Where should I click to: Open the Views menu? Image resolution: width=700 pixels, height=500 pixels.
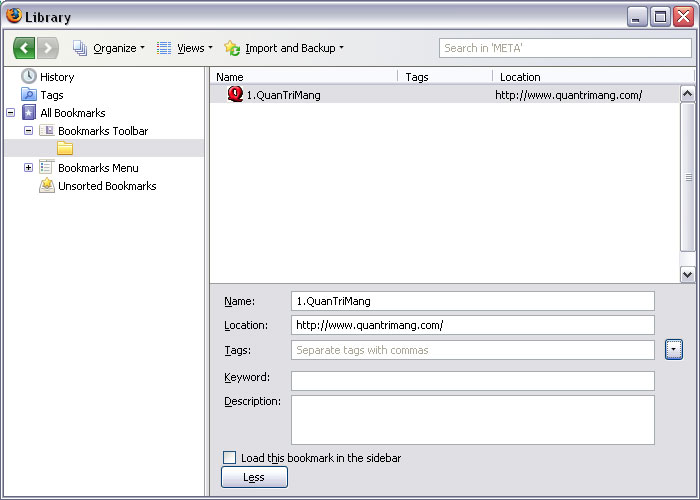195,48
